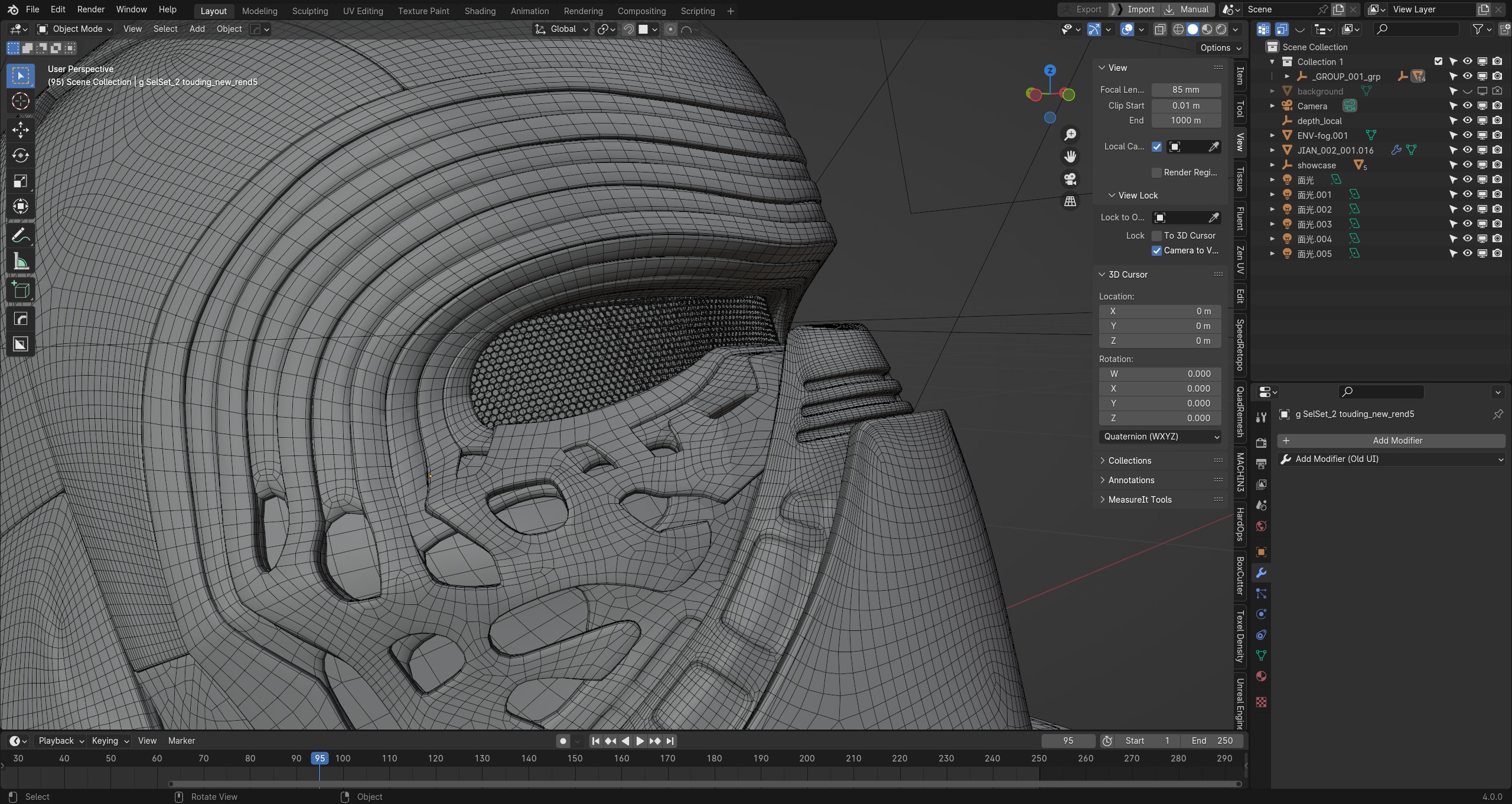The width and height of the screenshot is (1512, 804).
Task: Select the Add Cube tool
Action: (21, 289)
